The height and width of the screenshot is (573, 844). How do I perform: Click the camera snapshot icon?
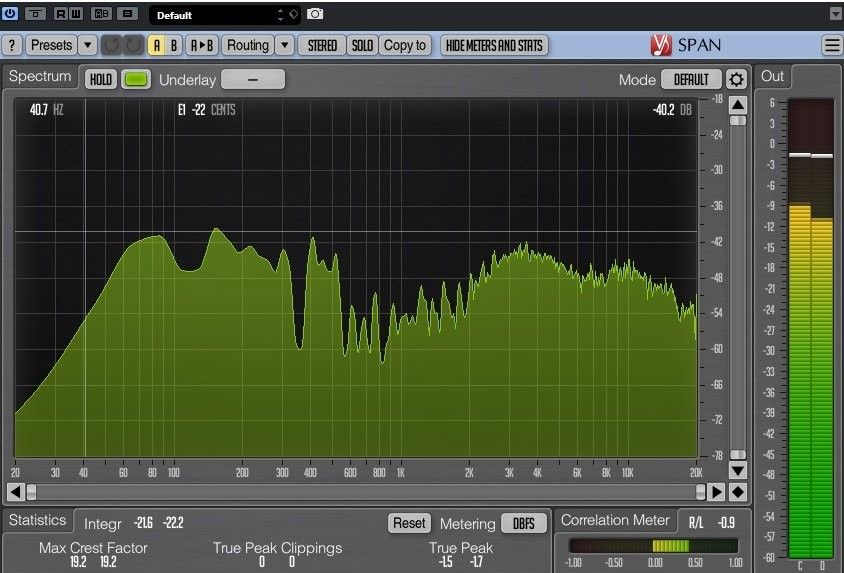(x=315, y=14)
